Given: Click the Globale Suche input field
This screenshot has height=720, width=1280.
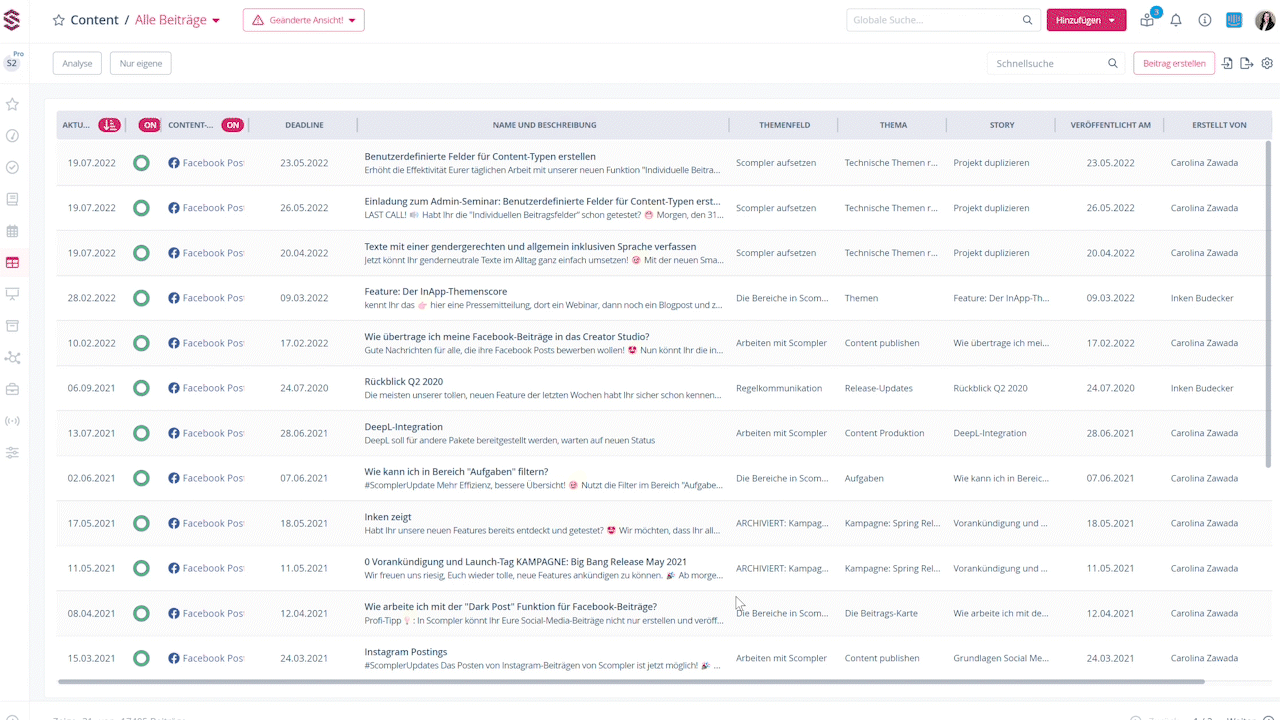Looking at the screenshot, I should pyautogui.click(x=933, y=20).
